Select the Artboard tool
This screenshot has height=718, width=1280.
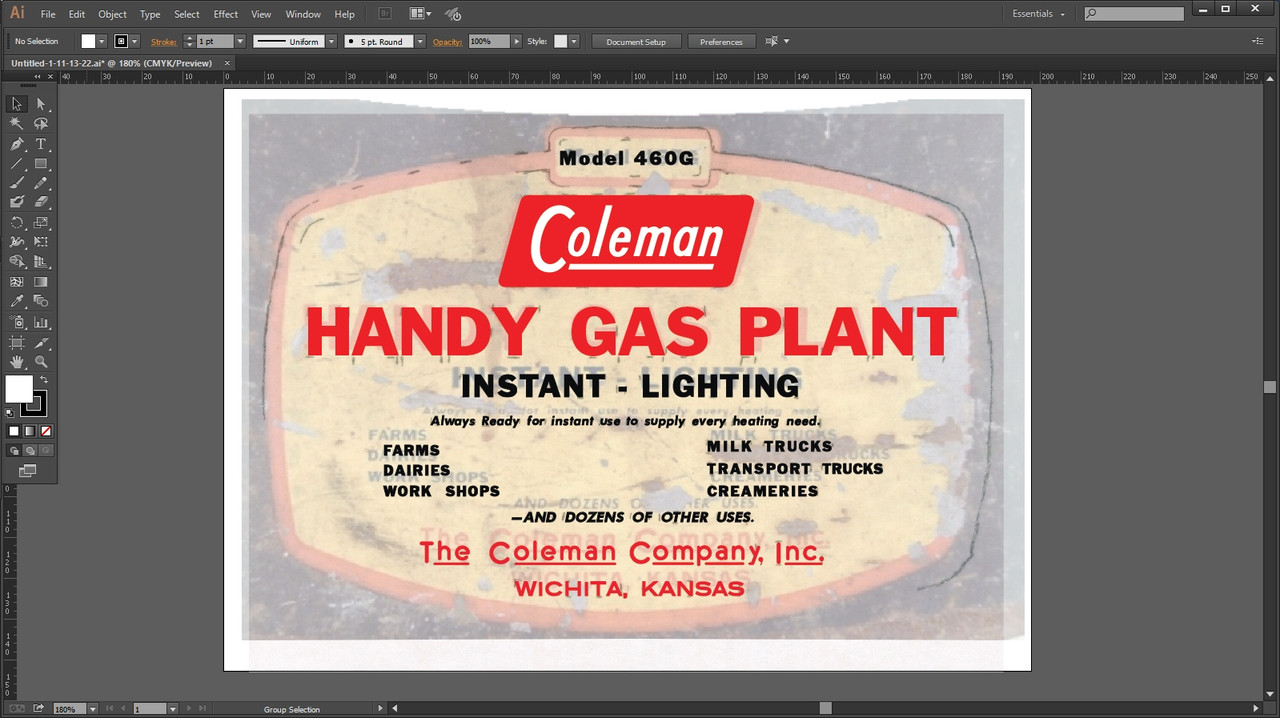(x=17, y=342)
